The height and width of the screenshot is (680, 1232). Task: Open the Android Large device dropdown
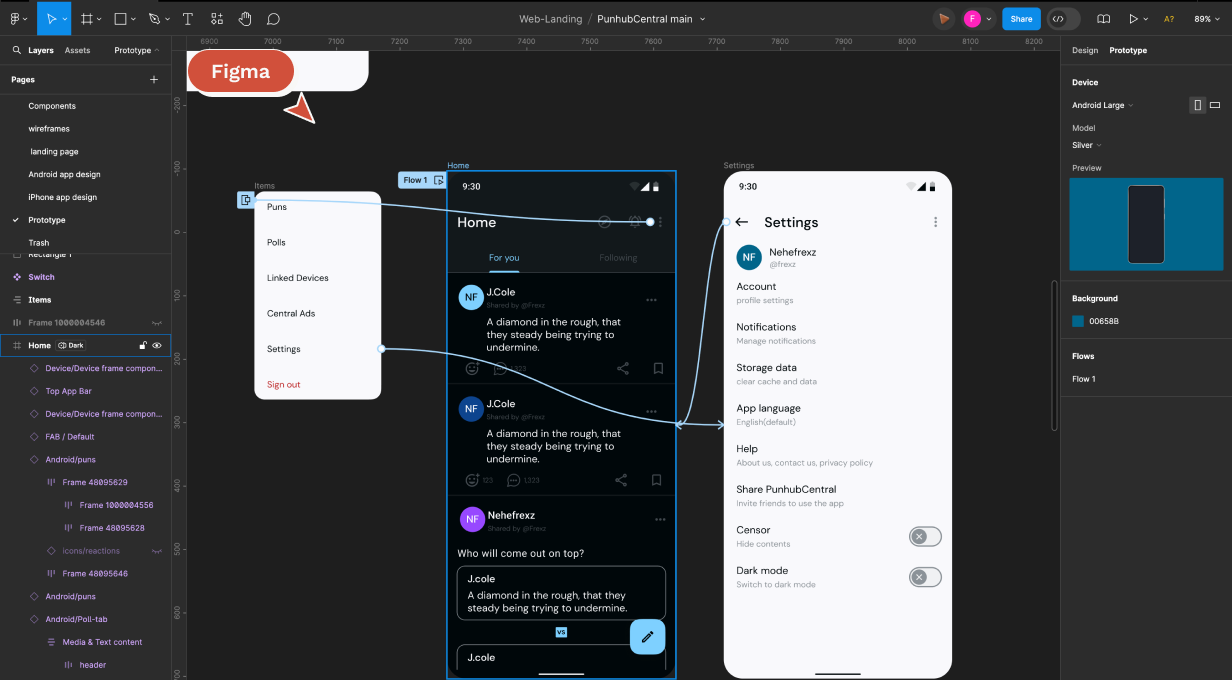click(1103, 105)
